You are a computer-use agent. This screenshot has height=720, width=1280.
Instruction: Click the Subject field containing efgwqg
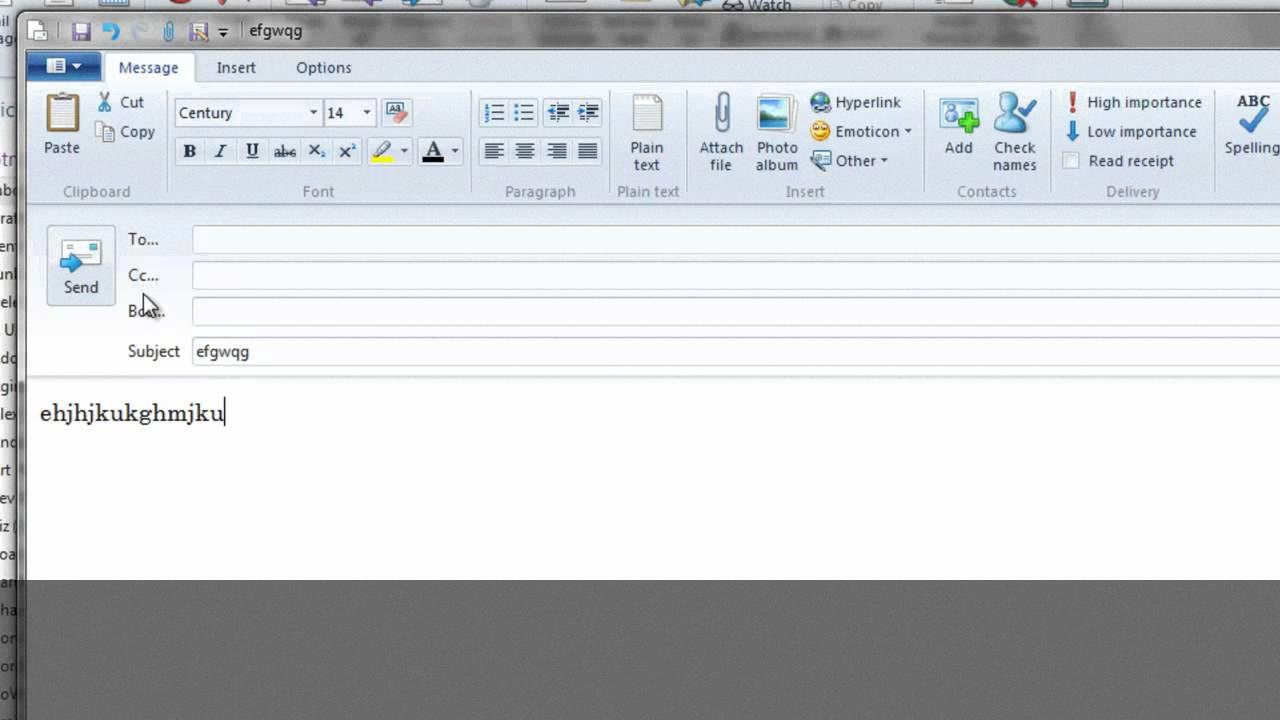pyautogui.click(x=736, y=352)
